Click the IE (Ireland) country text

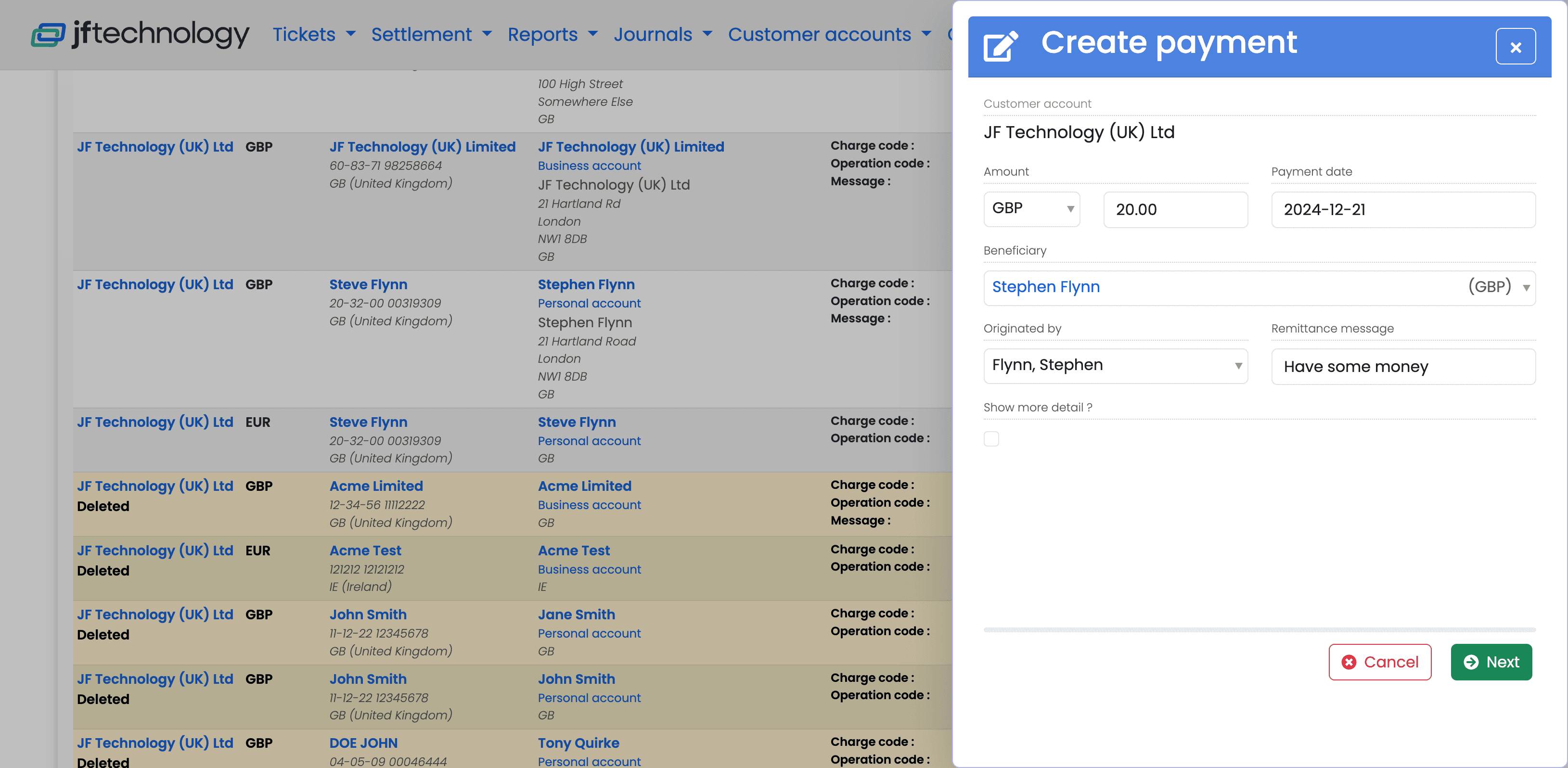click(360, 587)
